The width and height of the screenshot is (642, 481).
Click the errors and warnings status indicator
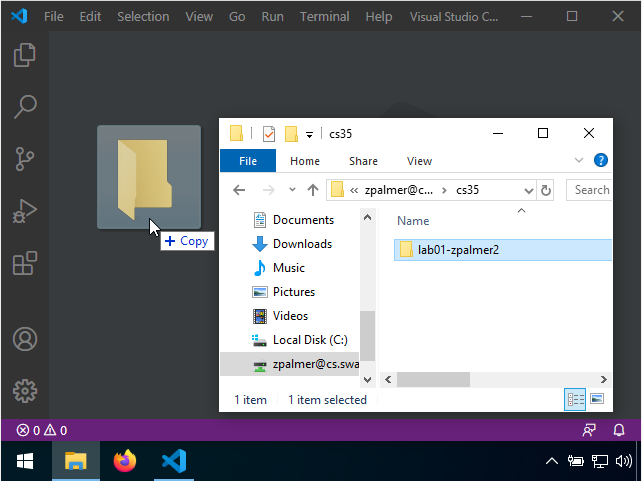[41, 430]
